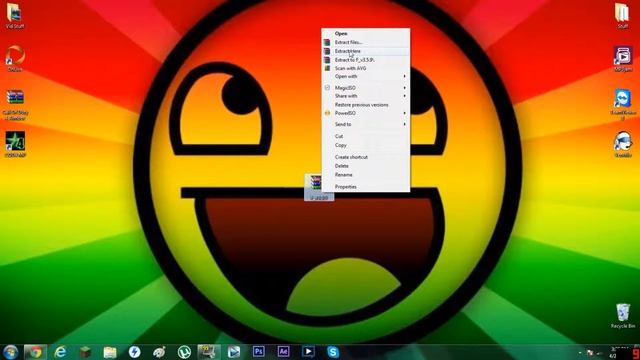Select the Extract to folder option

click(365, 60)
